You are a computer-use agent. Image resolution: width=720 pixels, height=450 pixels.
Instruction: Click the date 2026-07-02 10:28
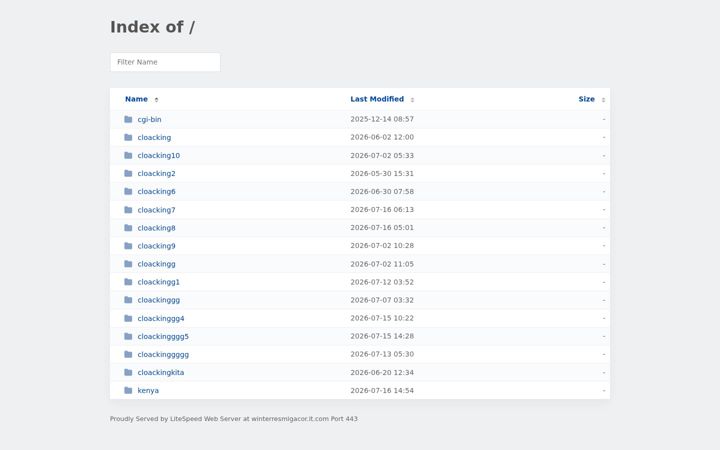382,246
